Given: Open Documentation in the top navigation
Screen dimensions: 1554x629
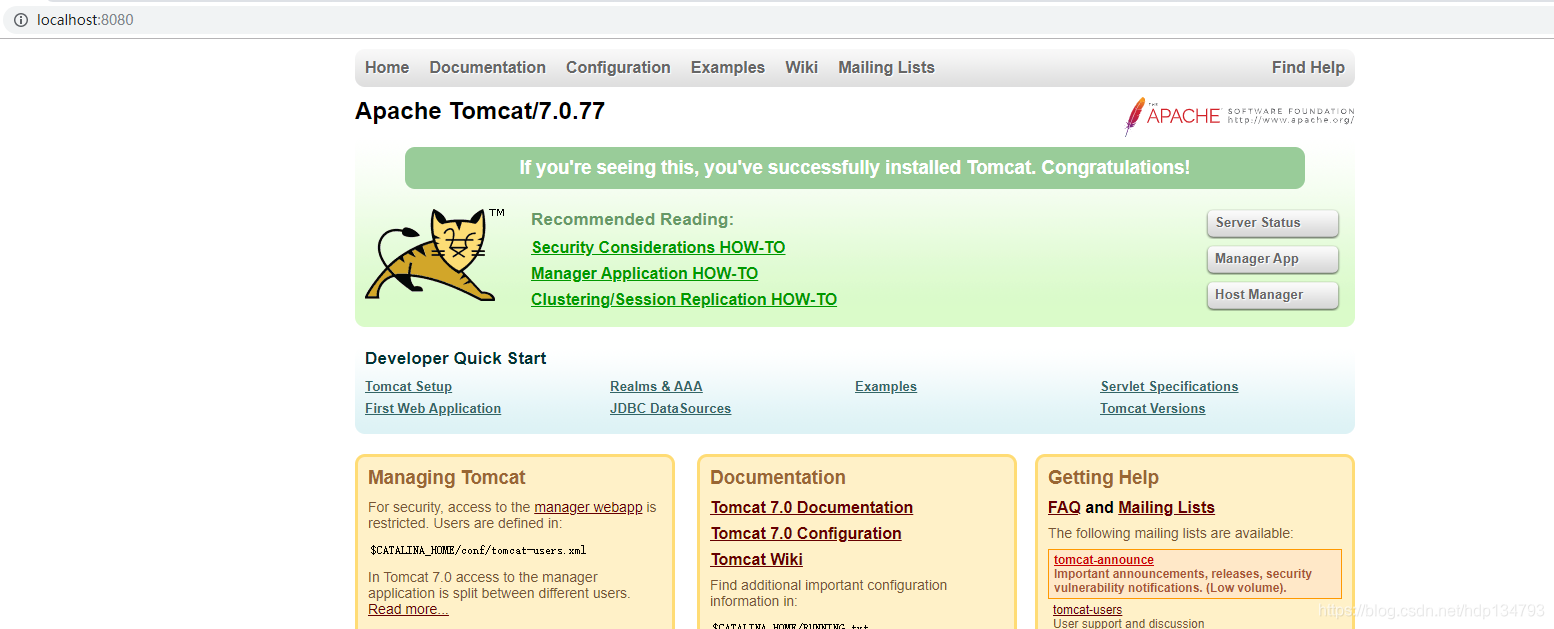Looking at the screenshot, I should [x=487, y=67].
